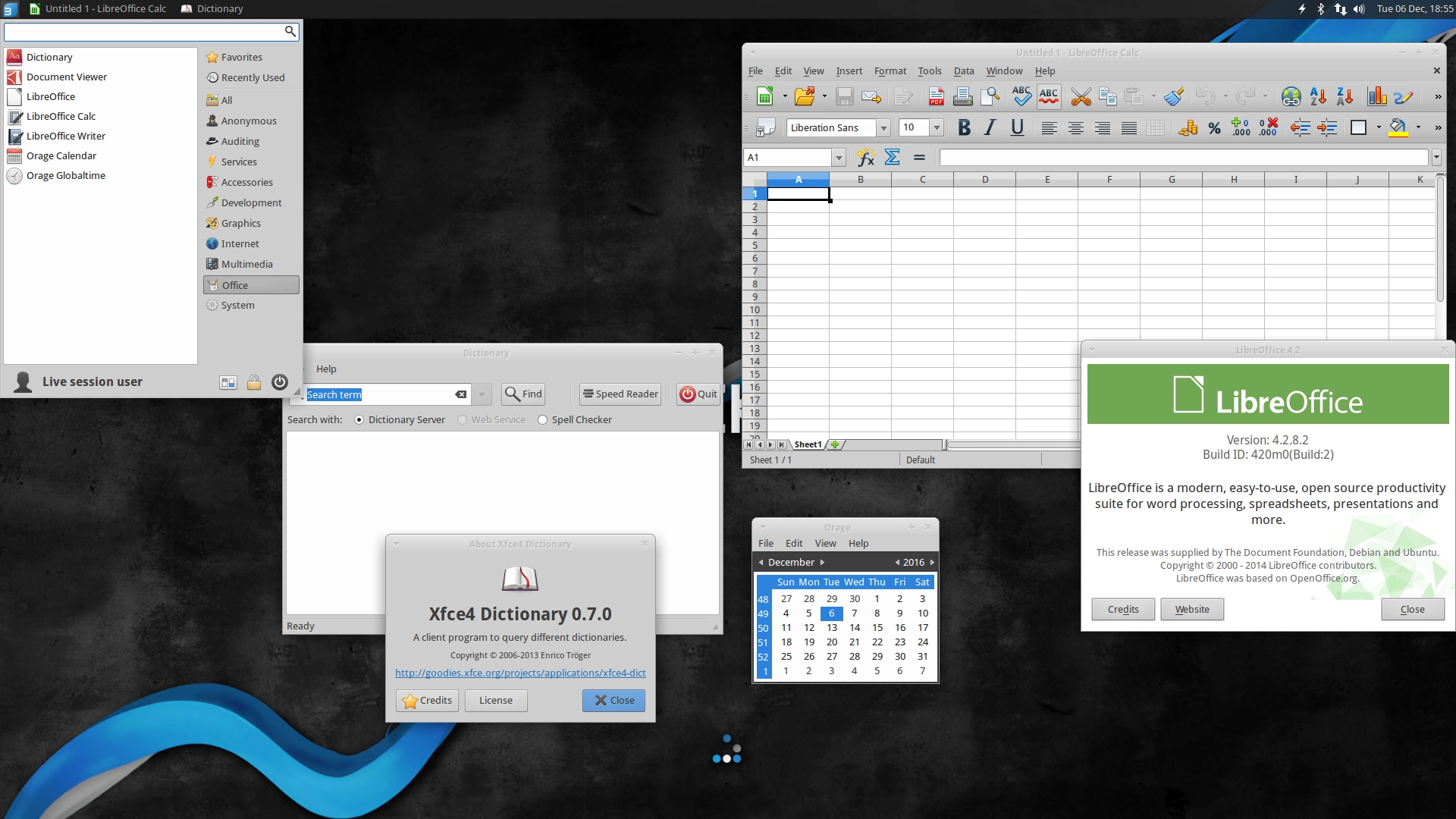Open the Show Draw Functions pencil icon
1456x819 pixels.
coord(1403,96)
